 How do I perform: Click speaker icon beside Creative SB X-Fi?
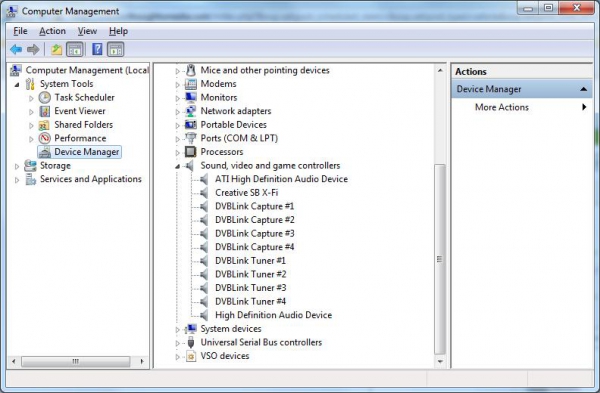coord(204,193)
